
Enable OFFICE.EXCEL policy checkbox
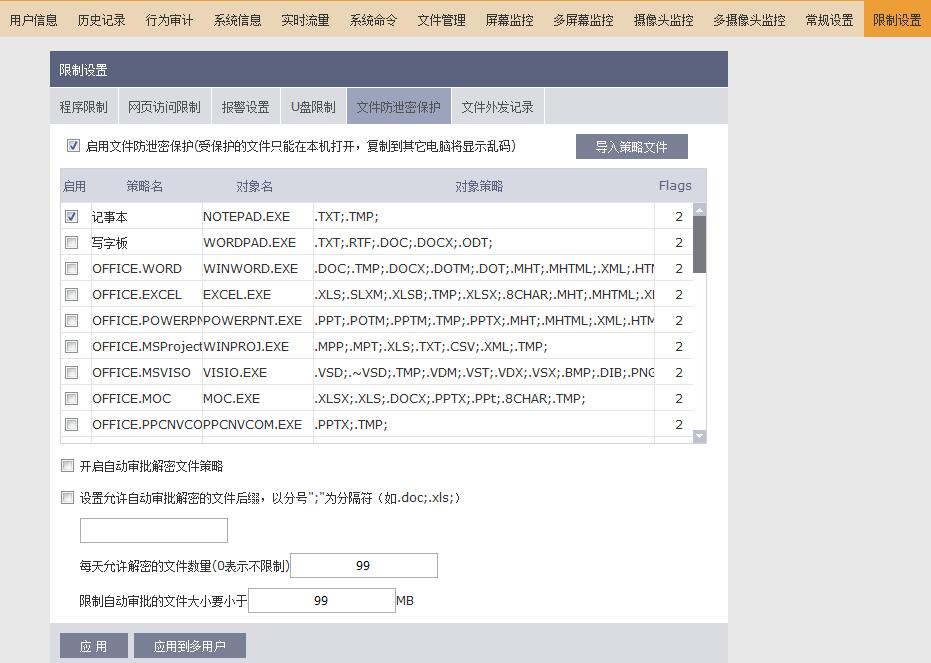[71, 294]
